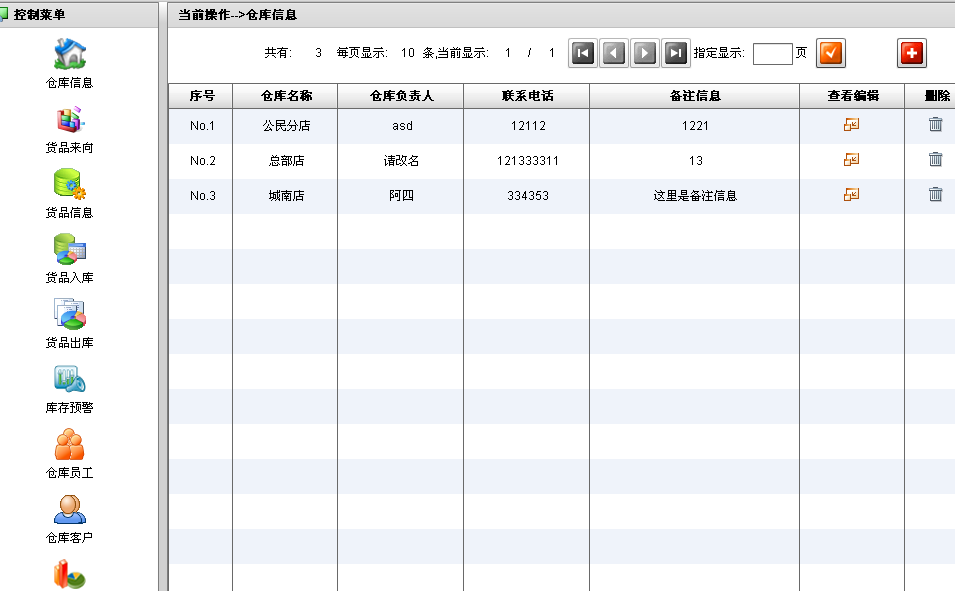The width and height of the screenshot is (955, 591).
Task: Click the 仓库名称 column header
Action: click(285, 96)
